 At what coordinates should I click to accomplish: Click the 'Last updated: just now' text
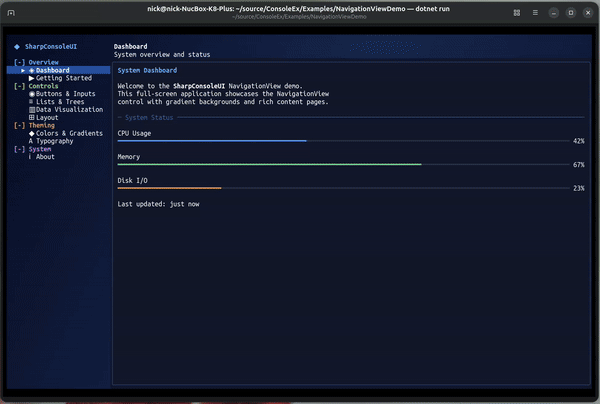click(158, 204)
